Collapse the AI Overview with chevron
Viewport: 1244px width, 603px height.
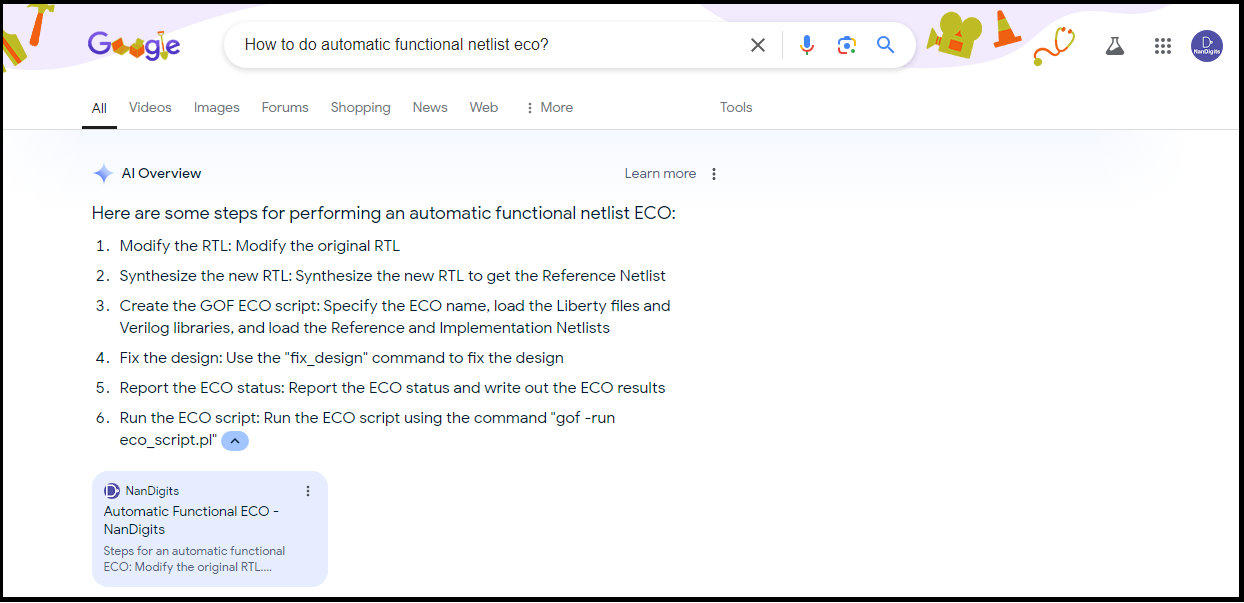pos(235,440)
